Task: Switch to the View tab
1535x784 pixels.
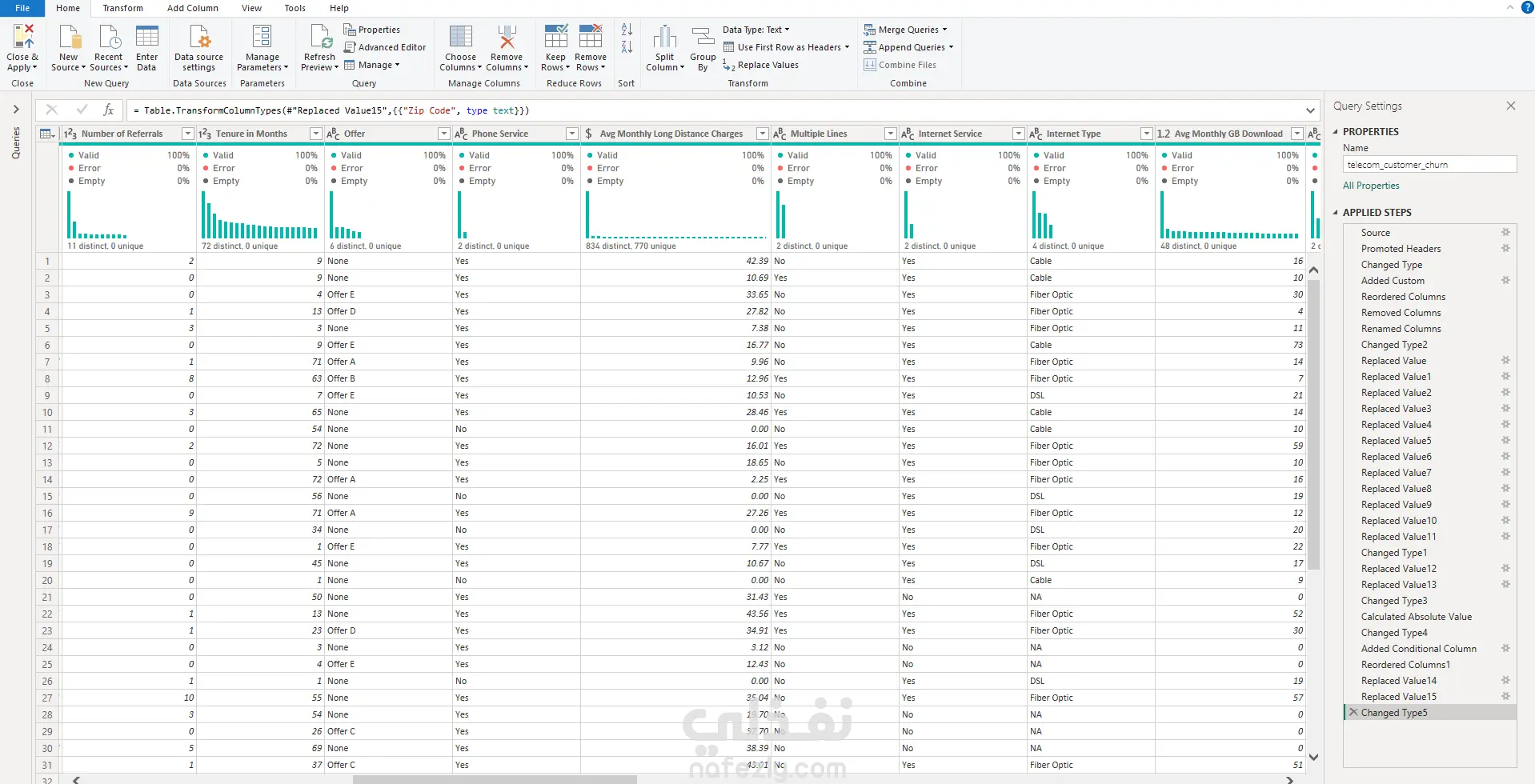Action: 251,8
